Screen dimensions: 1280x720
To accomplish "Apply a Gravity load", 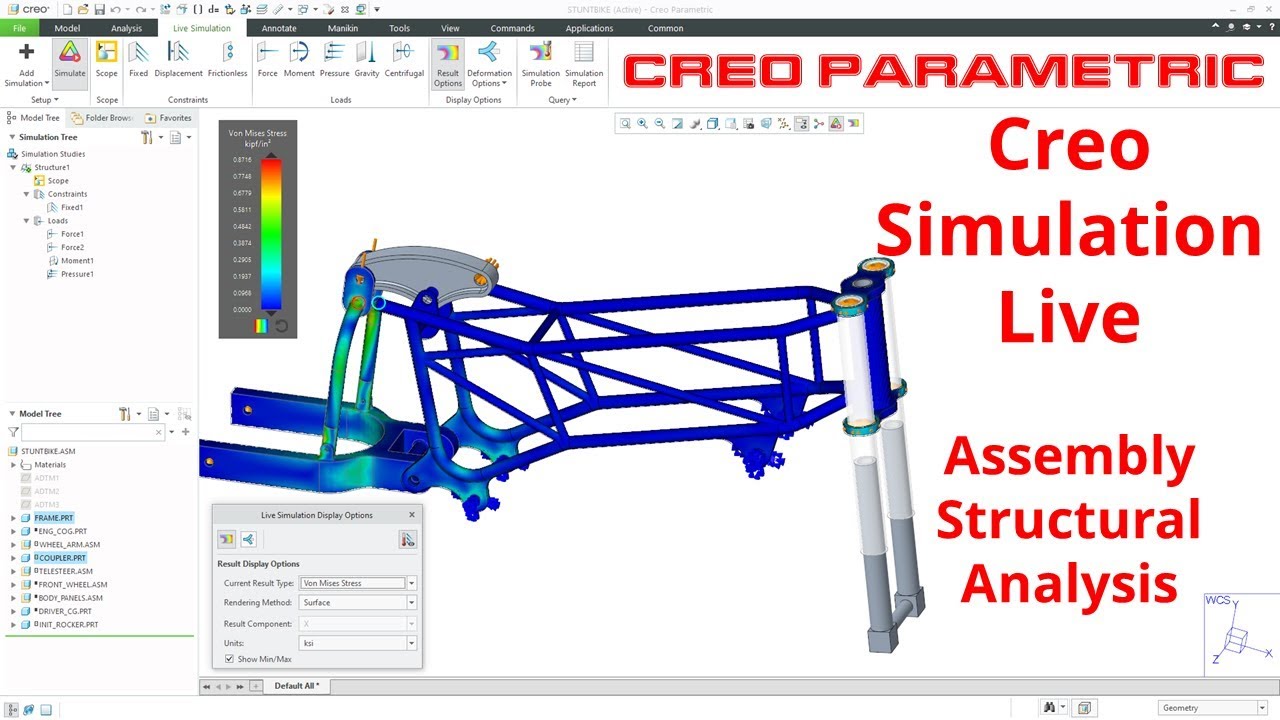I will (x=367, y=61).
